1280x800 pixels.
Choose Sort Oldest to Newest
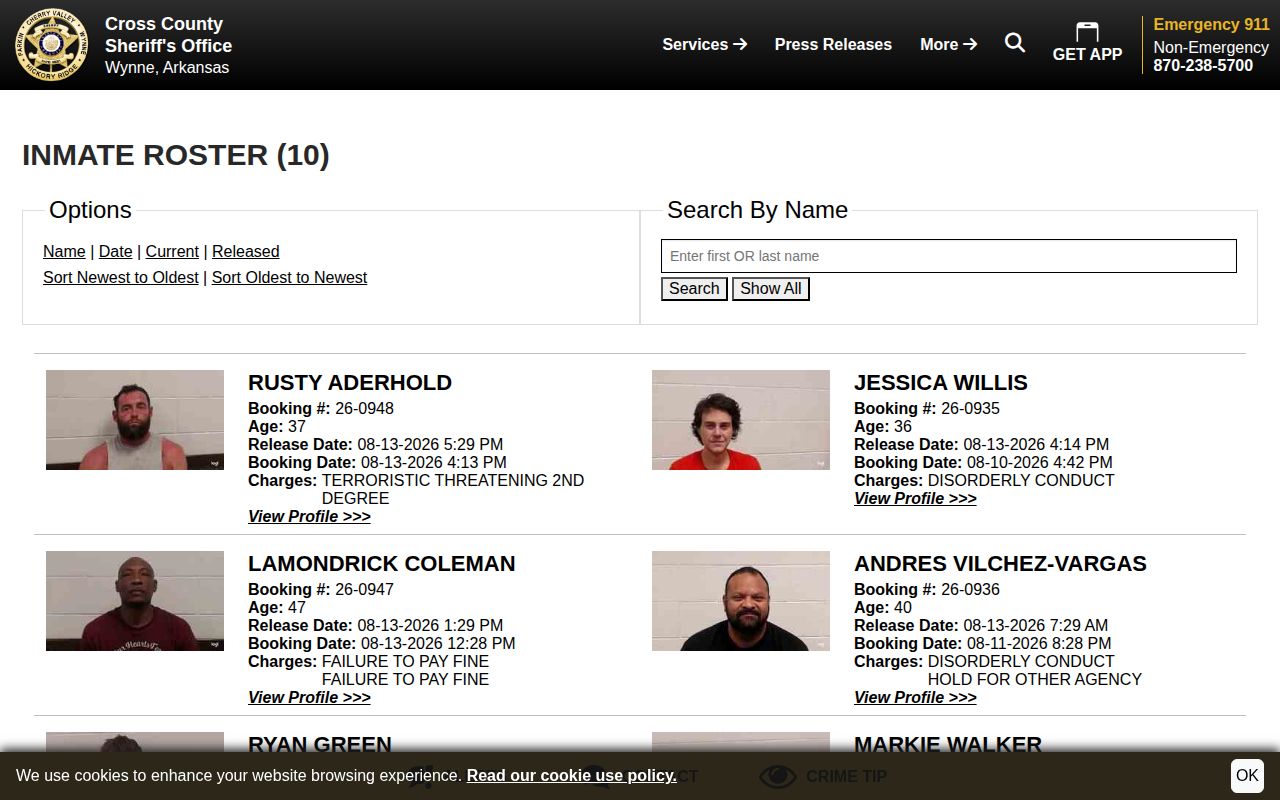click(x=289, y=278)
